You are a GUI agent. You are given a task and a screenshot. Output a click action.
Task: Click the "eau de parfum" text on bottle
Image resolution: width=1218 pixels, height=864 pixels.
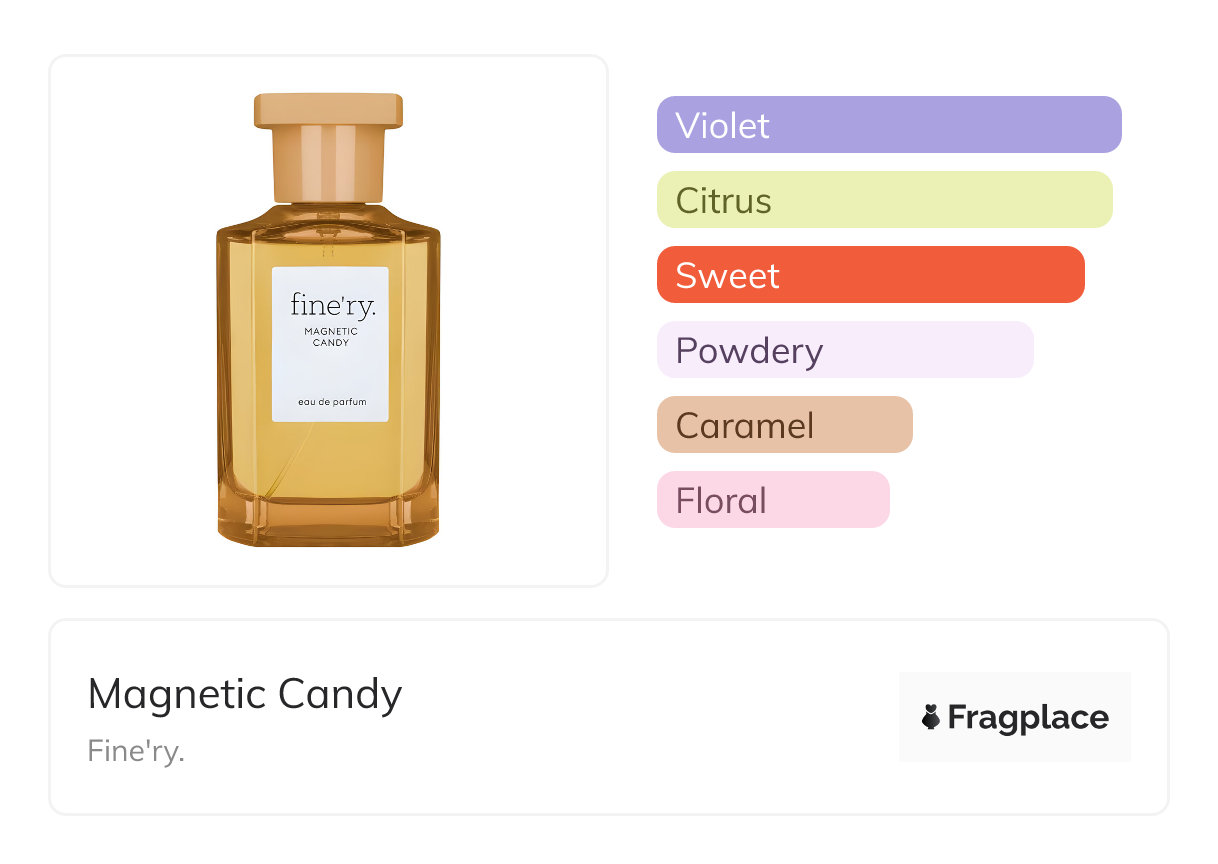[332, 402]
